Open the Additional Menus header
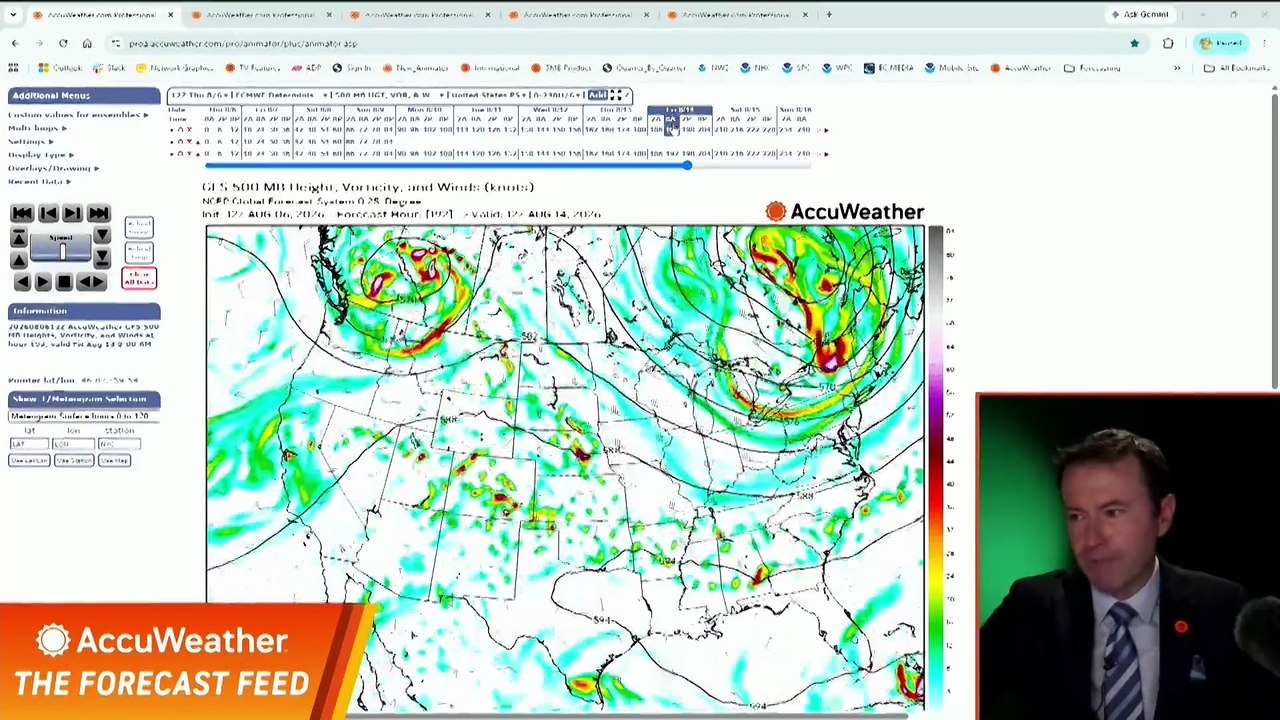 [84, 95]
